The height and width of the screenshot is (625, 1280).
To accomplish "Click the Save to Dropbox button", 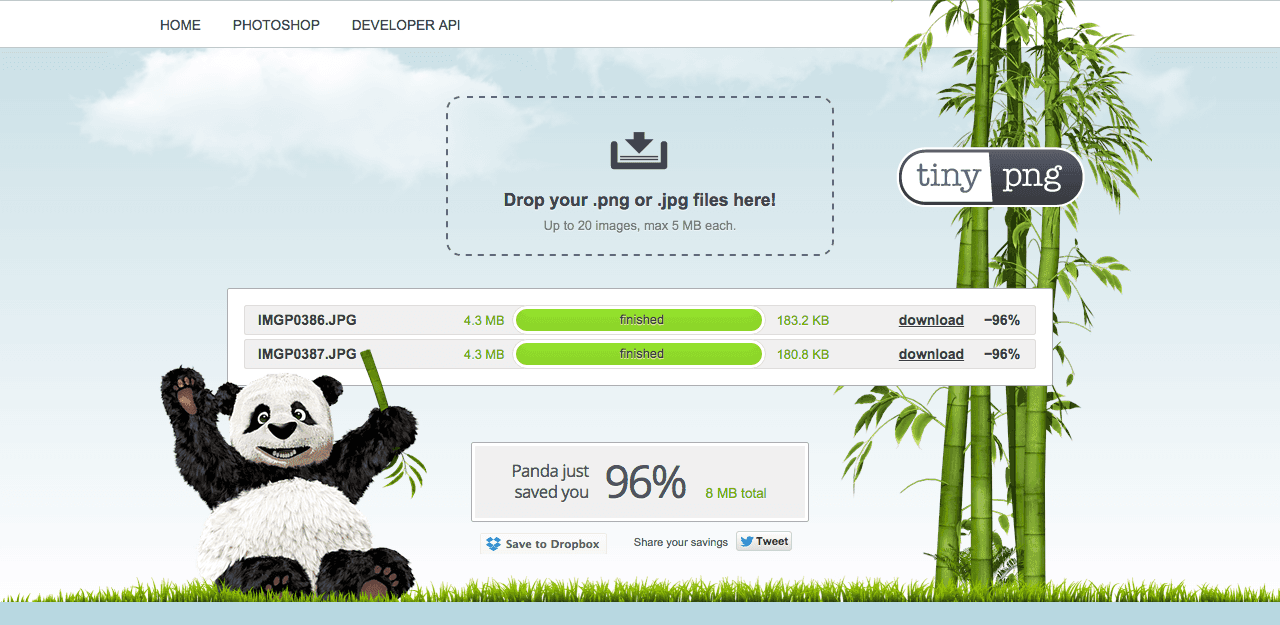I will pyautogui.click(x=543, y=544).
